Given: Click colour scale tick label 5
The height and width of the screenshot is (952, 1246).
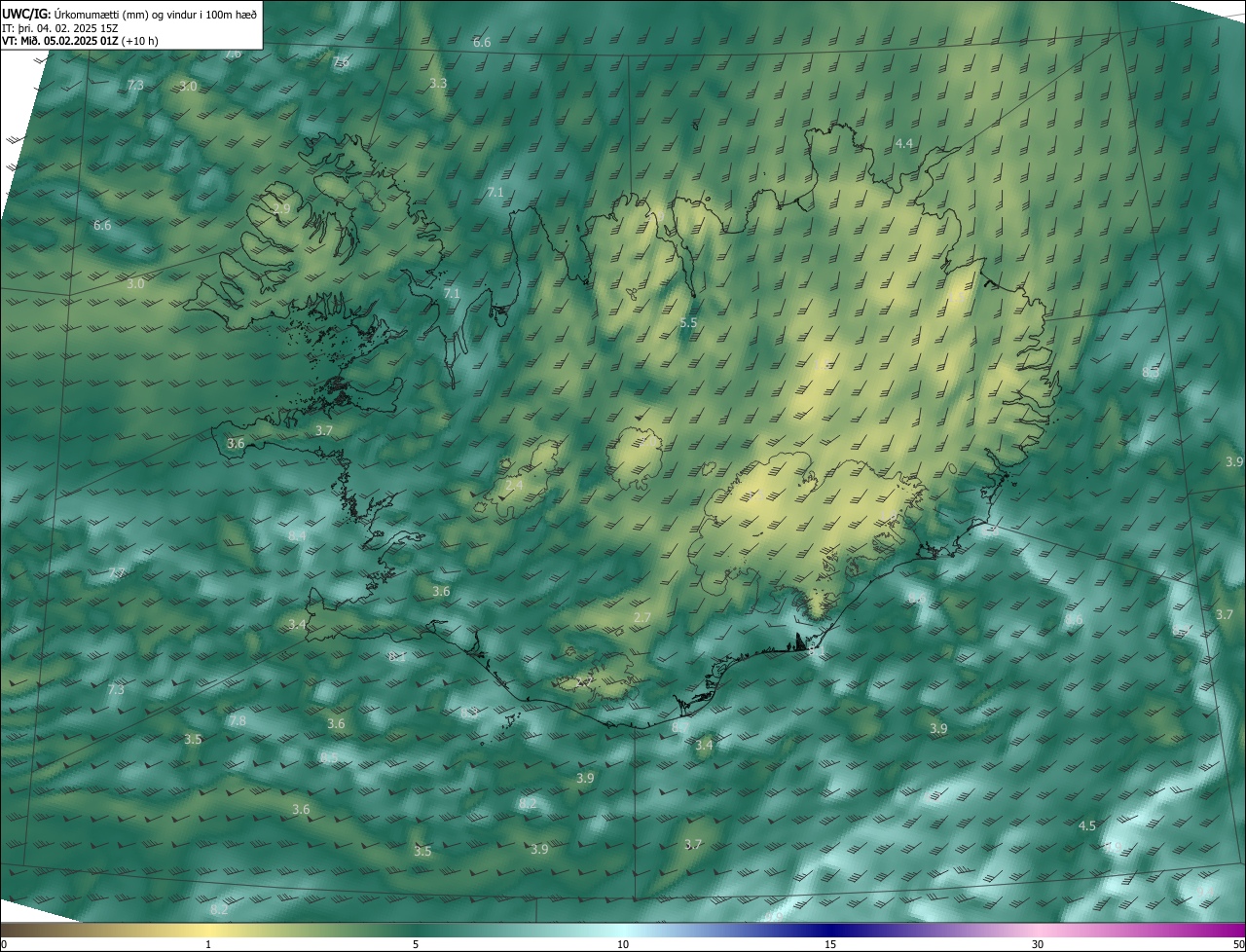Looking at the screenshot, I should 416,944.
